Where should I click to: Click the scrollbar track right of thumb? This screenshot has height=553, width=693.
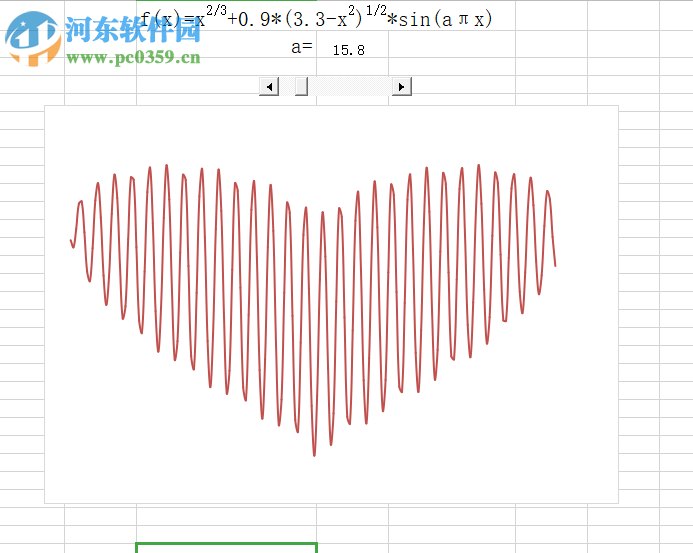coord(350,87)
